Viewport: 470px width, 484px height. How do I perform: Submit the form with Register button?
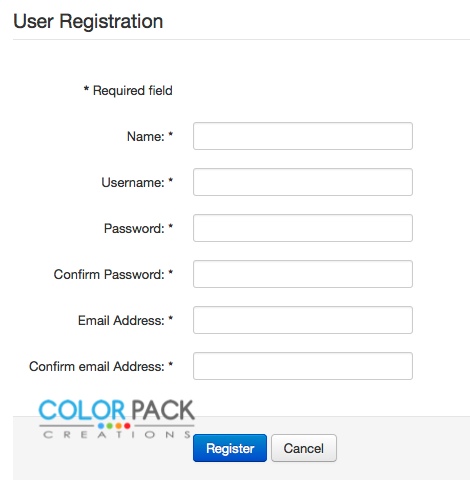coord(230,448)
